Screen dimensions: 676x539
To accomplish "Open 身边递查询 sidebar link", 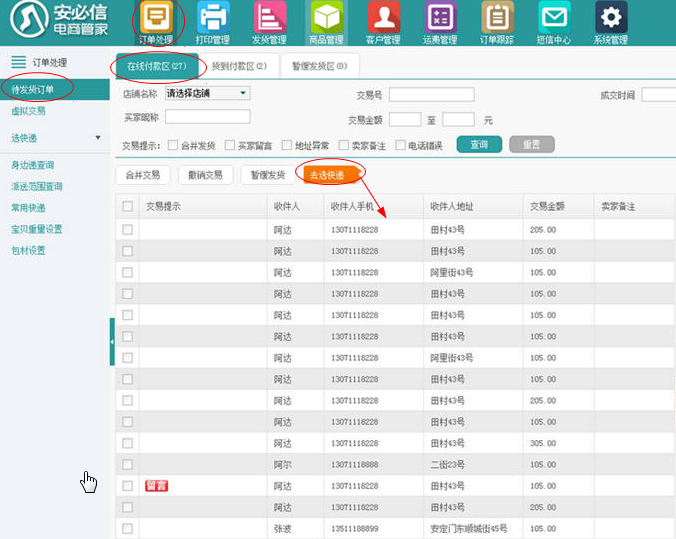I will pos(33,165).
